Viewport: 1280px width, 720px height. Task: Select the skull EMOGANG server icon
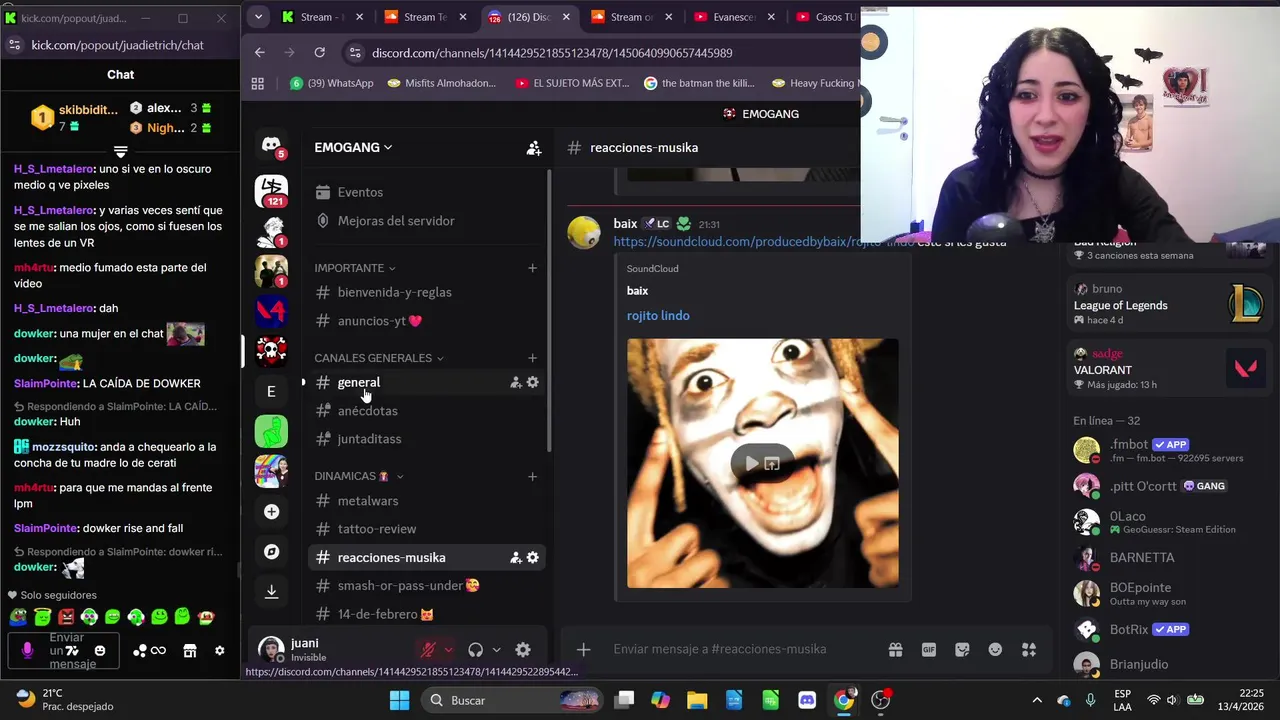coord(271,350)
